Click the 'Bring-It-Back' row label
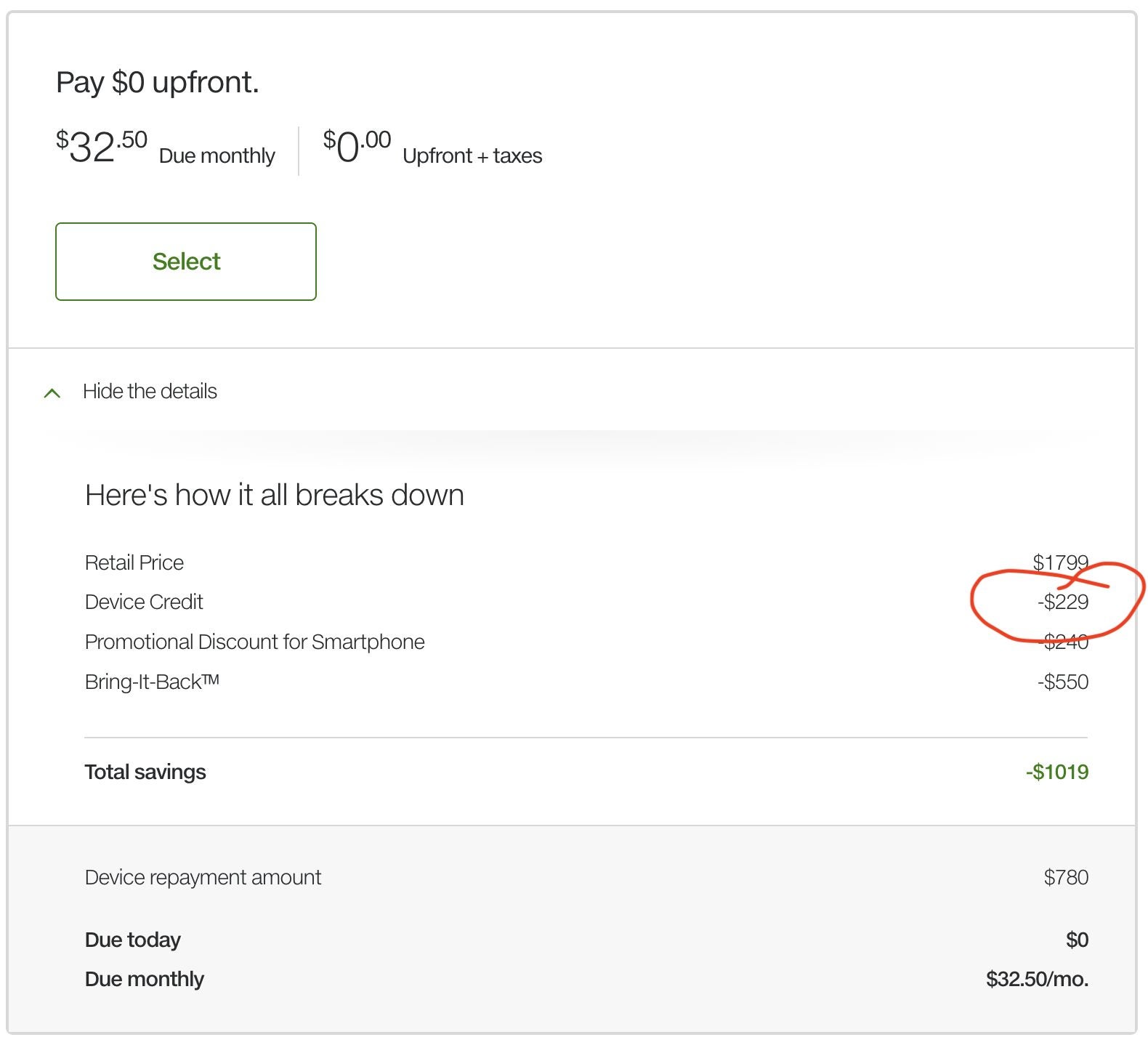The height and width of the screenshot is (1045, 1148). [x=152, y=682]
